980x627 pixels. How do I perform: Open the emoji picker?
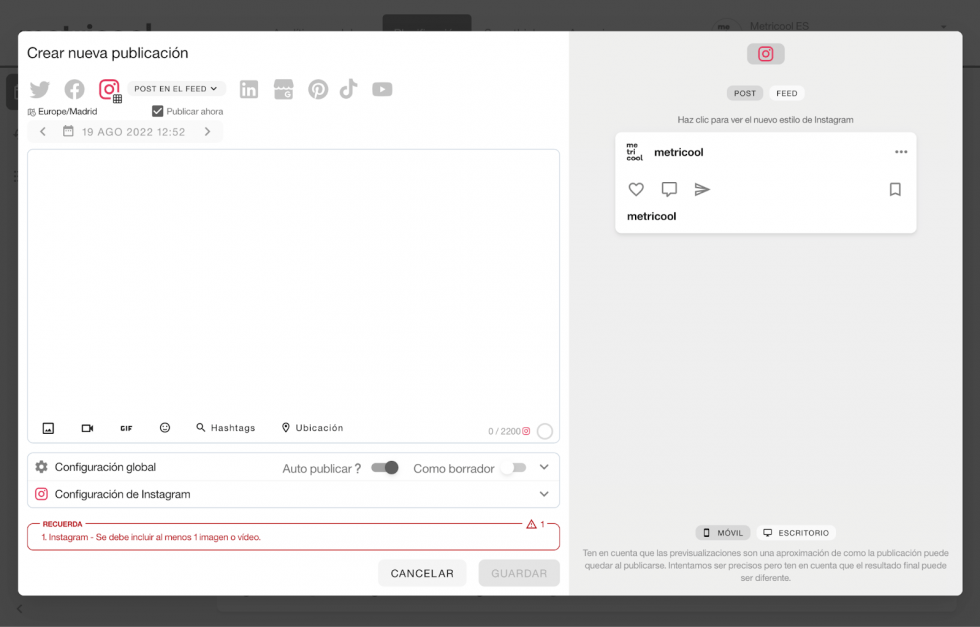[164, 427]
